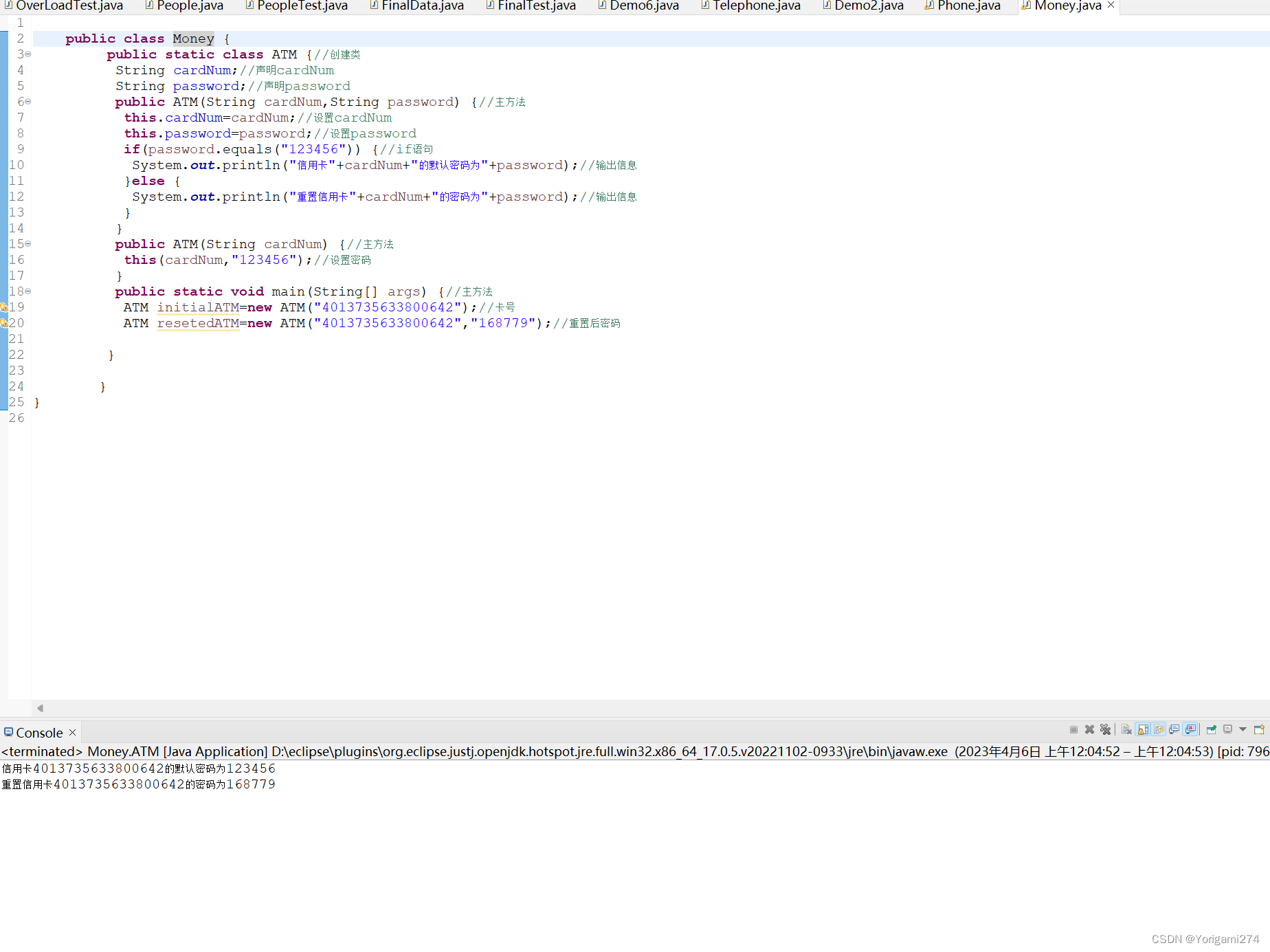This screenshot has width=1270, height=952.
Task: Switch to the People.java tab
Action: [x=184, y=5]
